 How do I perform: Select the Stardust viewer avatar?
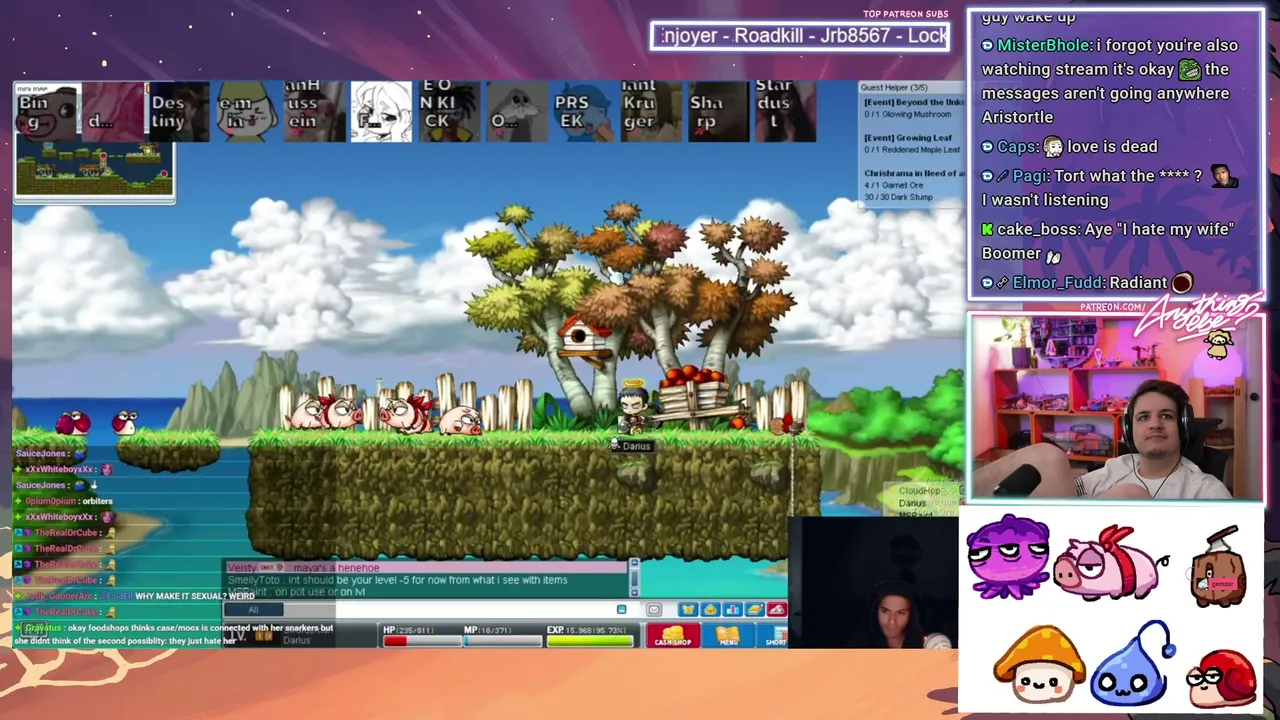(x=785, y=112)
